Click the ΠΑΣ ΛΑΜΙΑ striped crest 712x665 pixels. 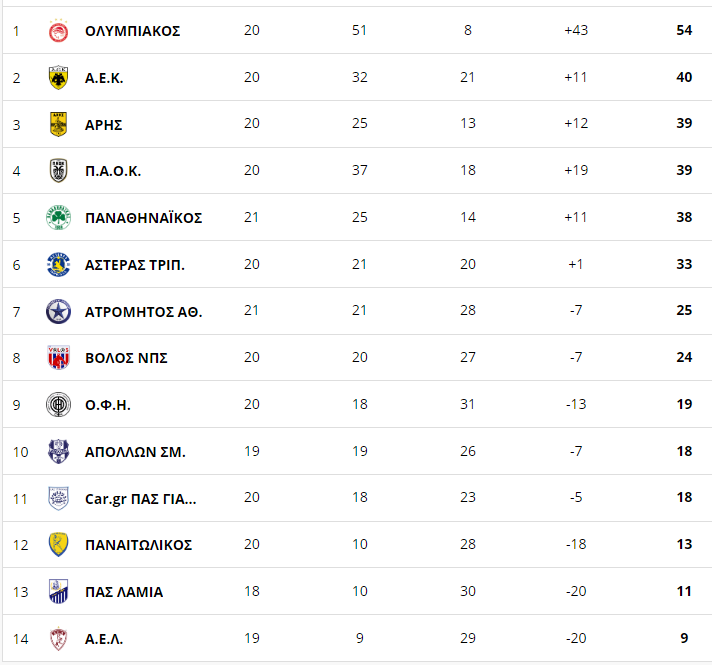click(x=59, y=591)
